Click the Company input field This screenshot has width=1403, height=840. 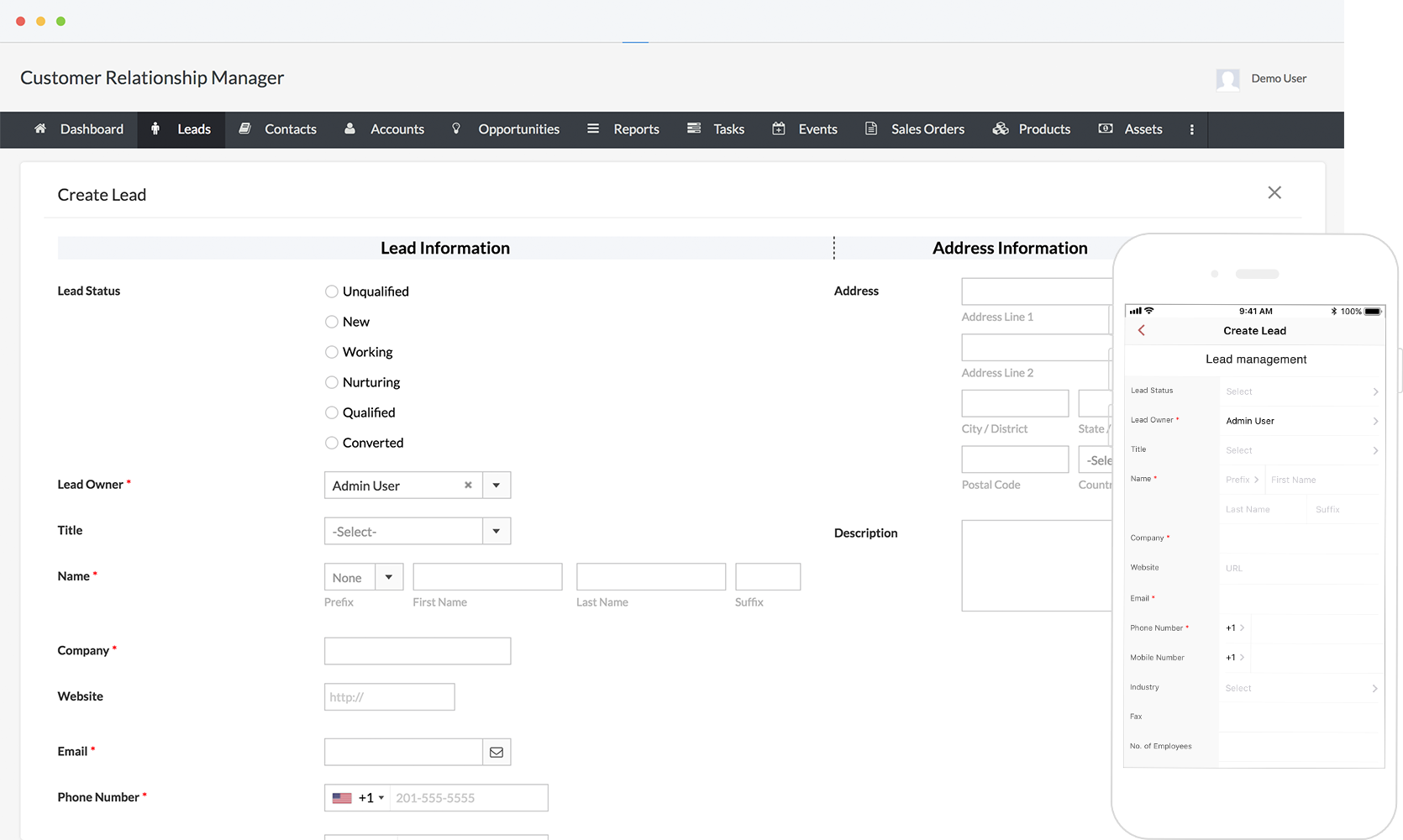coord(418,651)
